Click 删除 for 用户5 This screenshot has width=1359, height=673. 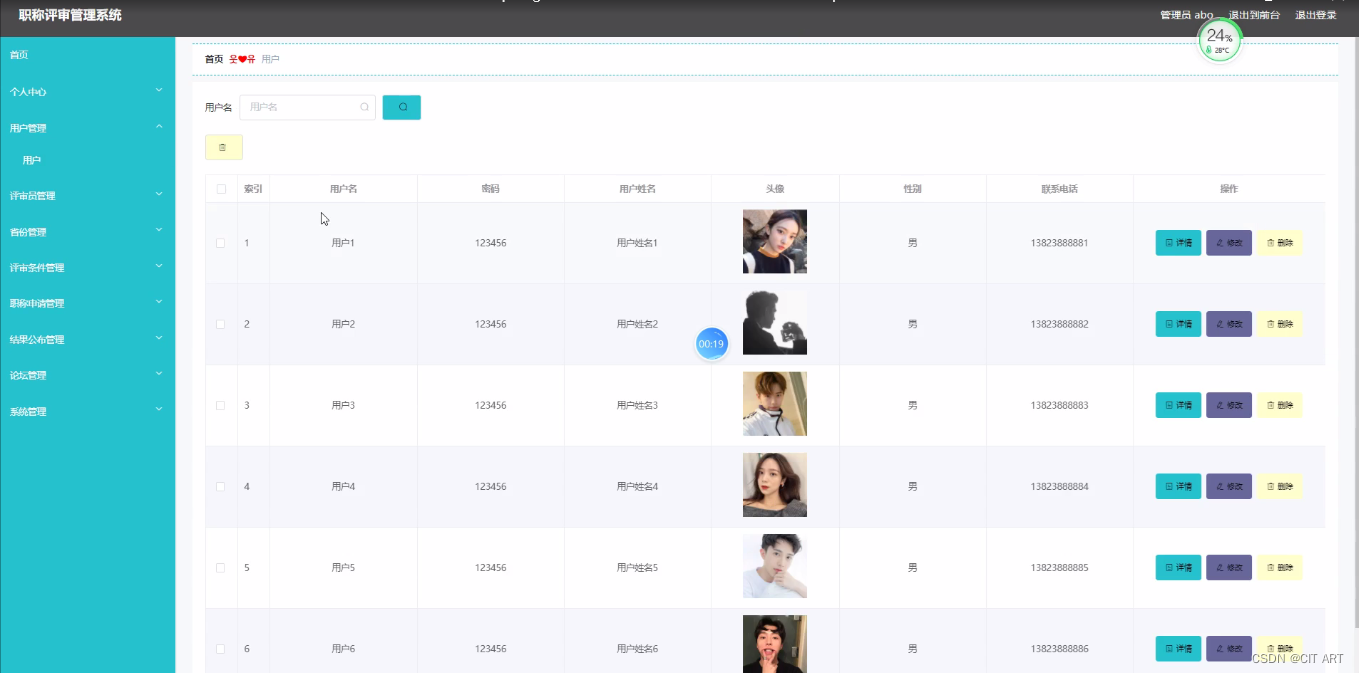pos(1279,567)
